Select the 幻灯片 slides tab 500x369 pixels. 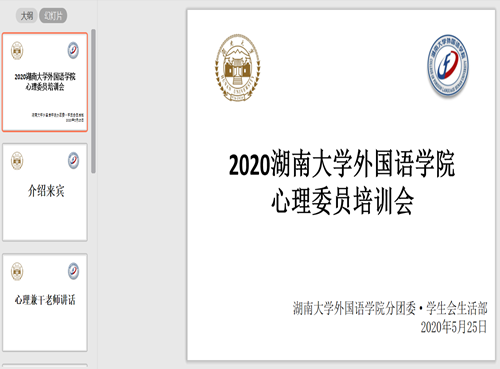53,16
